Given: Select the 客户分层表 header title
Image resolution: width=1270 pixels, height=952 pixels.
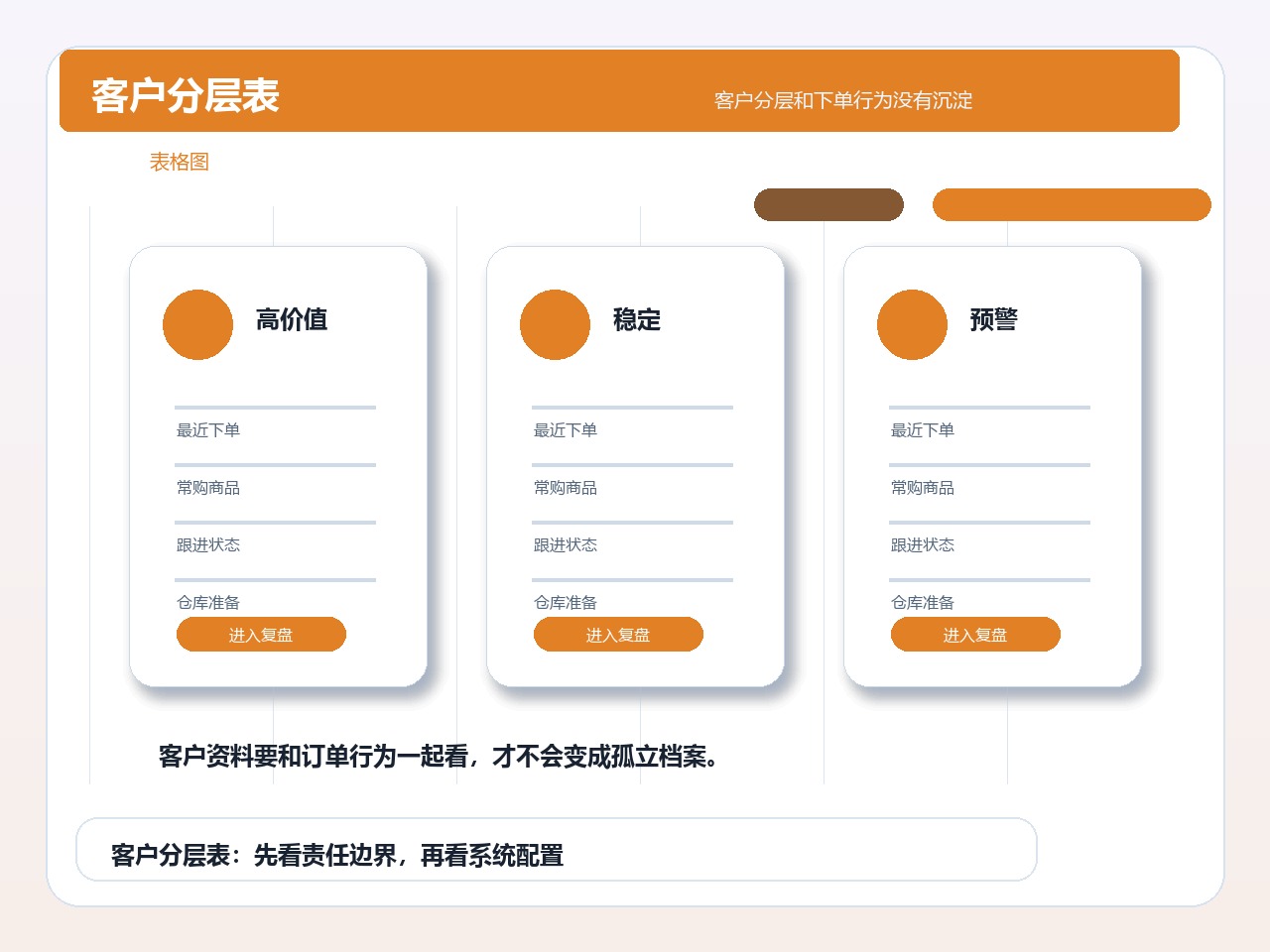Looking at the screenshot, I should pyautogui.click(x=186, y=96).
